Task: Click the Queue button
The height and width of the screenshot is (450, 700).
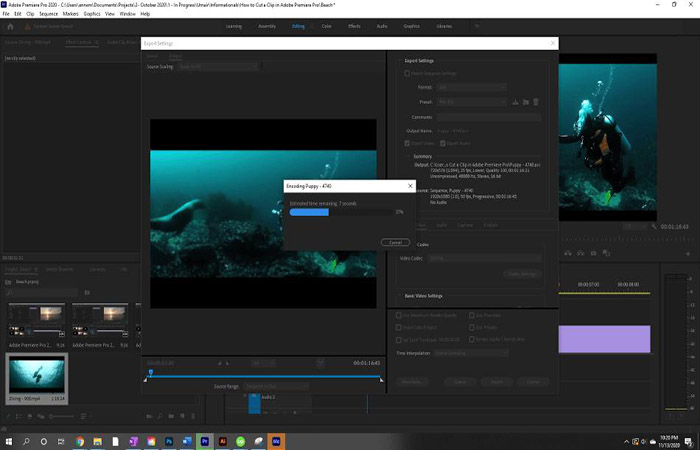Action: (460, 382)
